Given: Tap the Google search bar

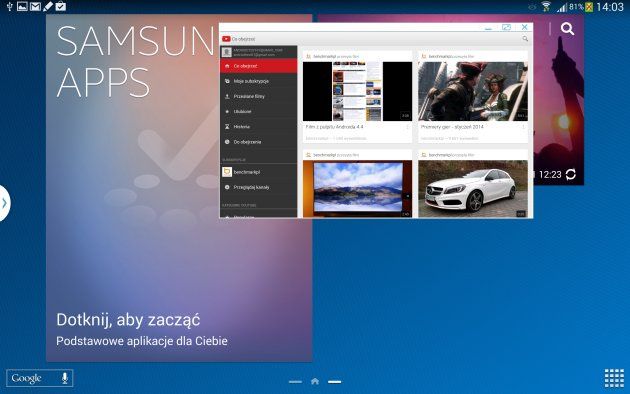Looking at the screenshot, I should [39, 378].
